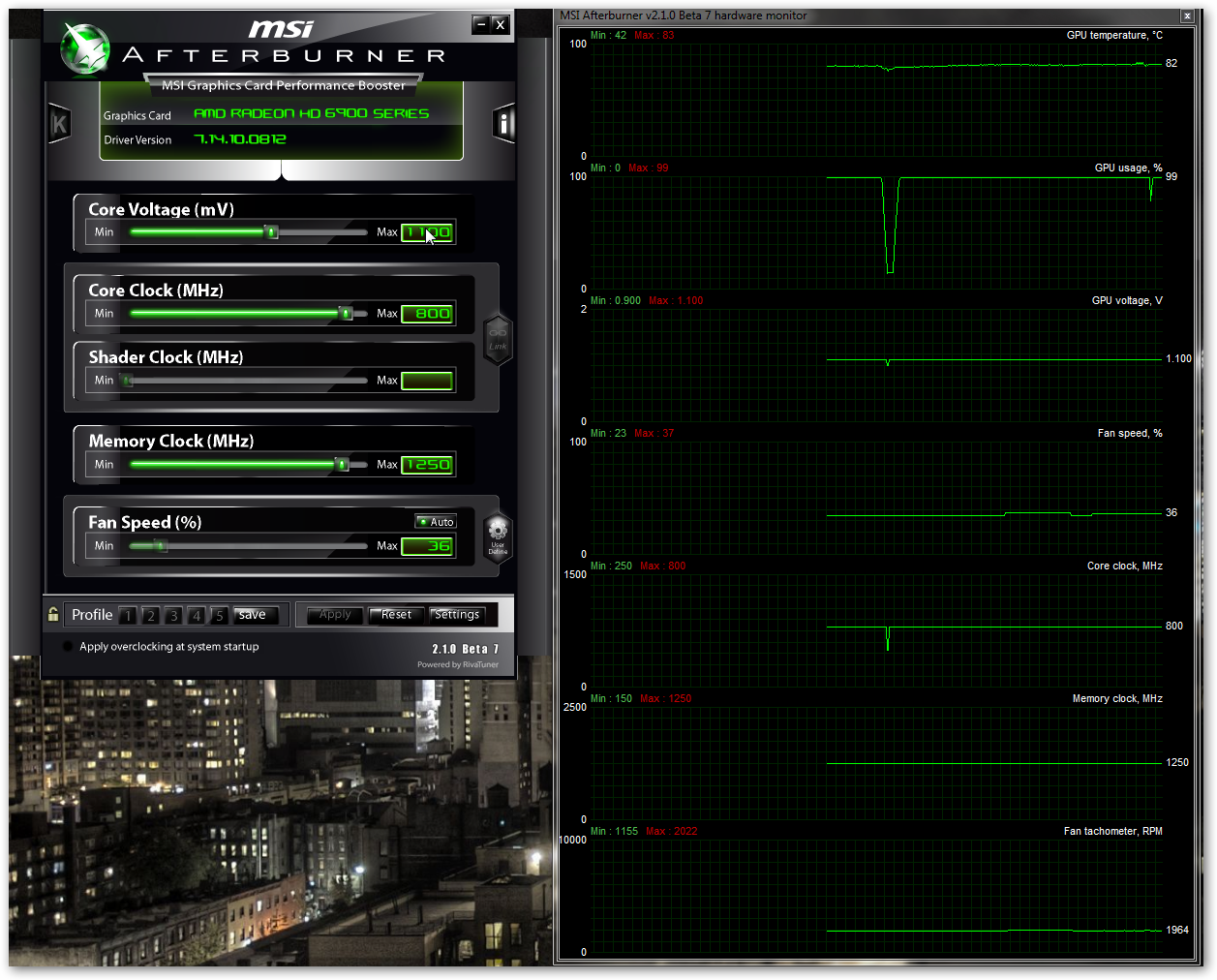Click the Core Voltage (mV) heading
Screen dimensions: 1217x980
click(162, 209)
